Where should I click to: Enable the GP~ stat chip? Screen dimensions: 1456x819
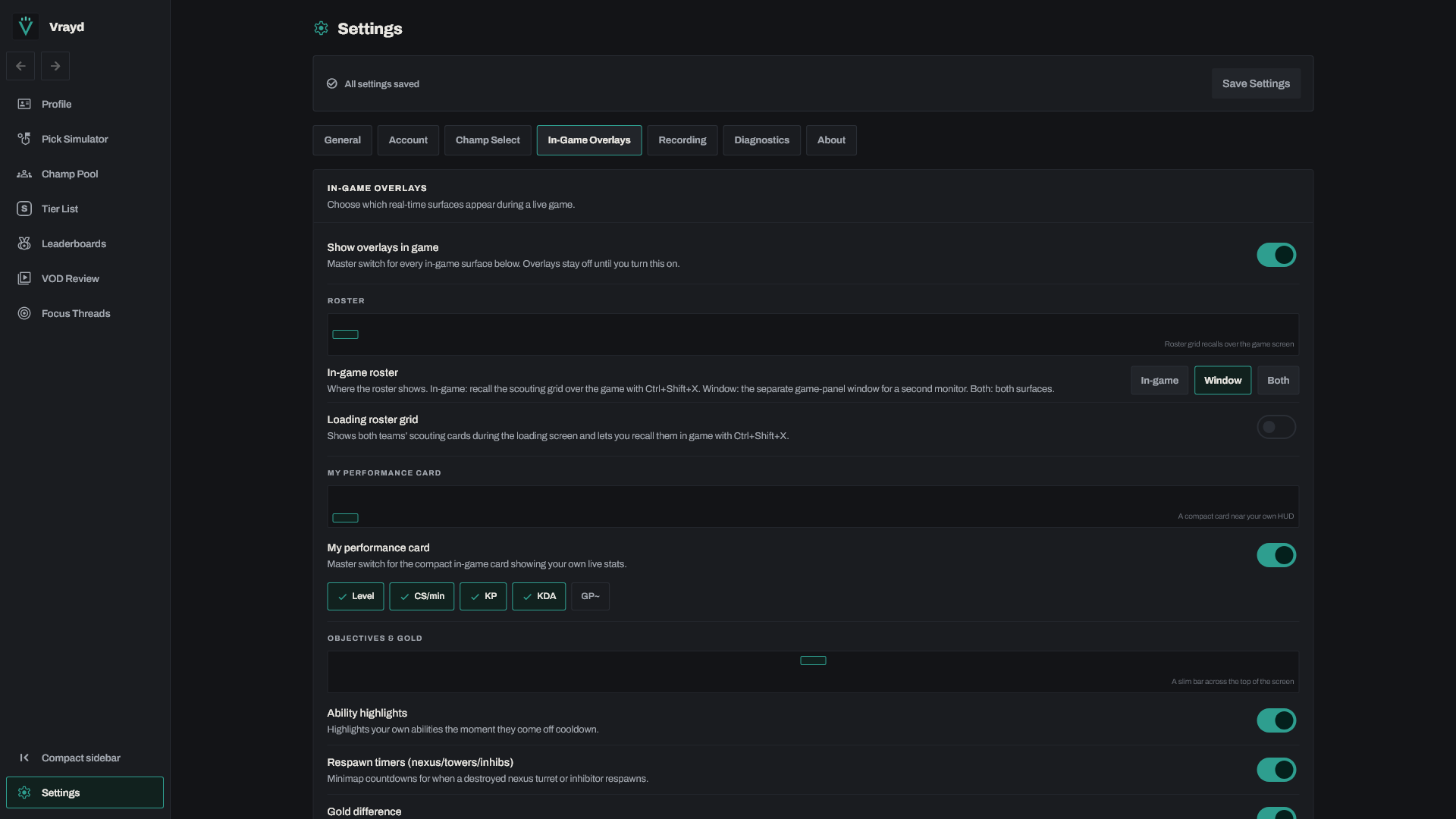point(590,596)
